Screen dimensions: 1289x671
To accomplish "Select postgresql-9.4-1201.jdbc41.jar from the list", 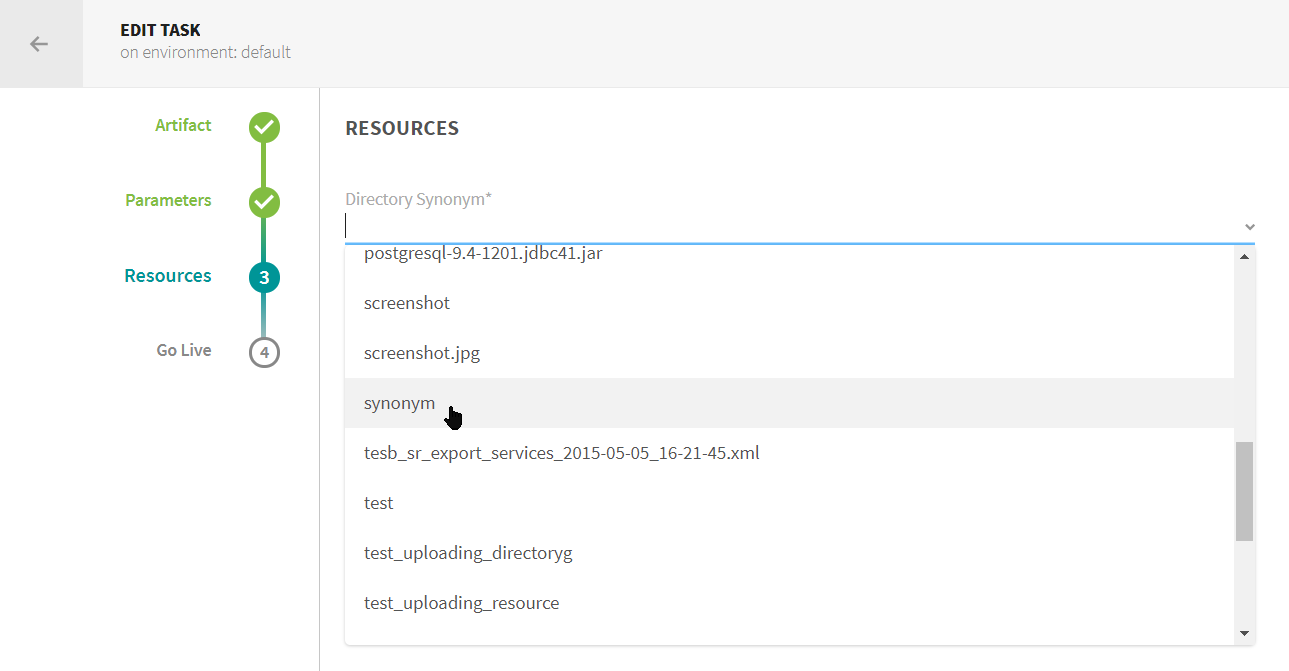I will [483, 253].
